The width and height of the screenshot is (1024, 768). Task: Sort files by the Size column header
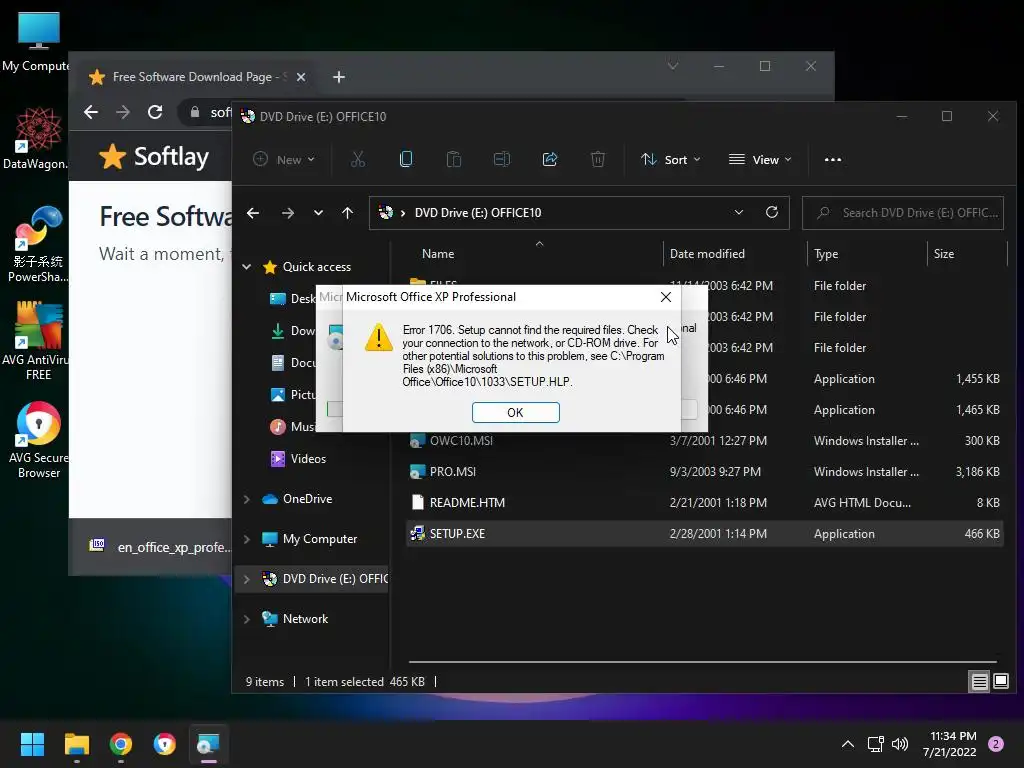pos(944,254)
